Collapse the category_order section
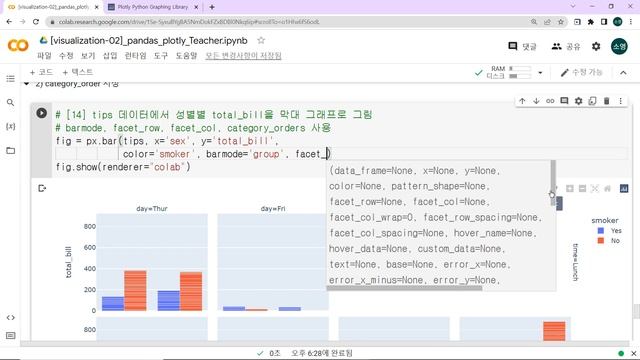Screen dimensions: 640x360 pos(27,84)
